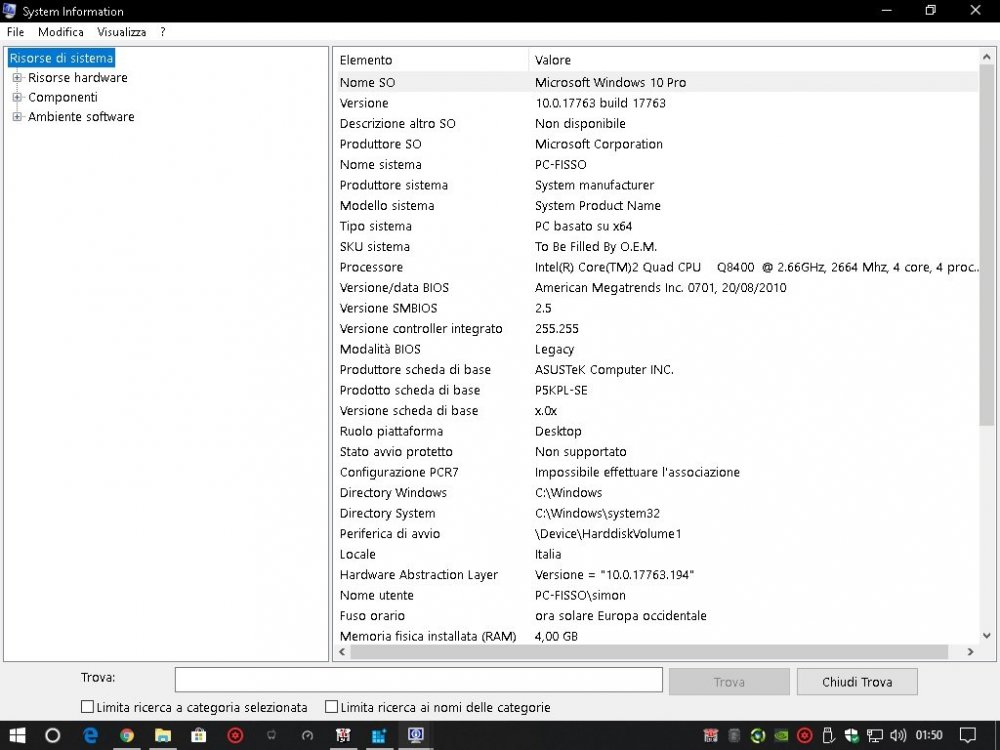Select the Nome utente value PC-FISSO\simon
Viewport: 1000px width, 750px height.
[580, 596]
